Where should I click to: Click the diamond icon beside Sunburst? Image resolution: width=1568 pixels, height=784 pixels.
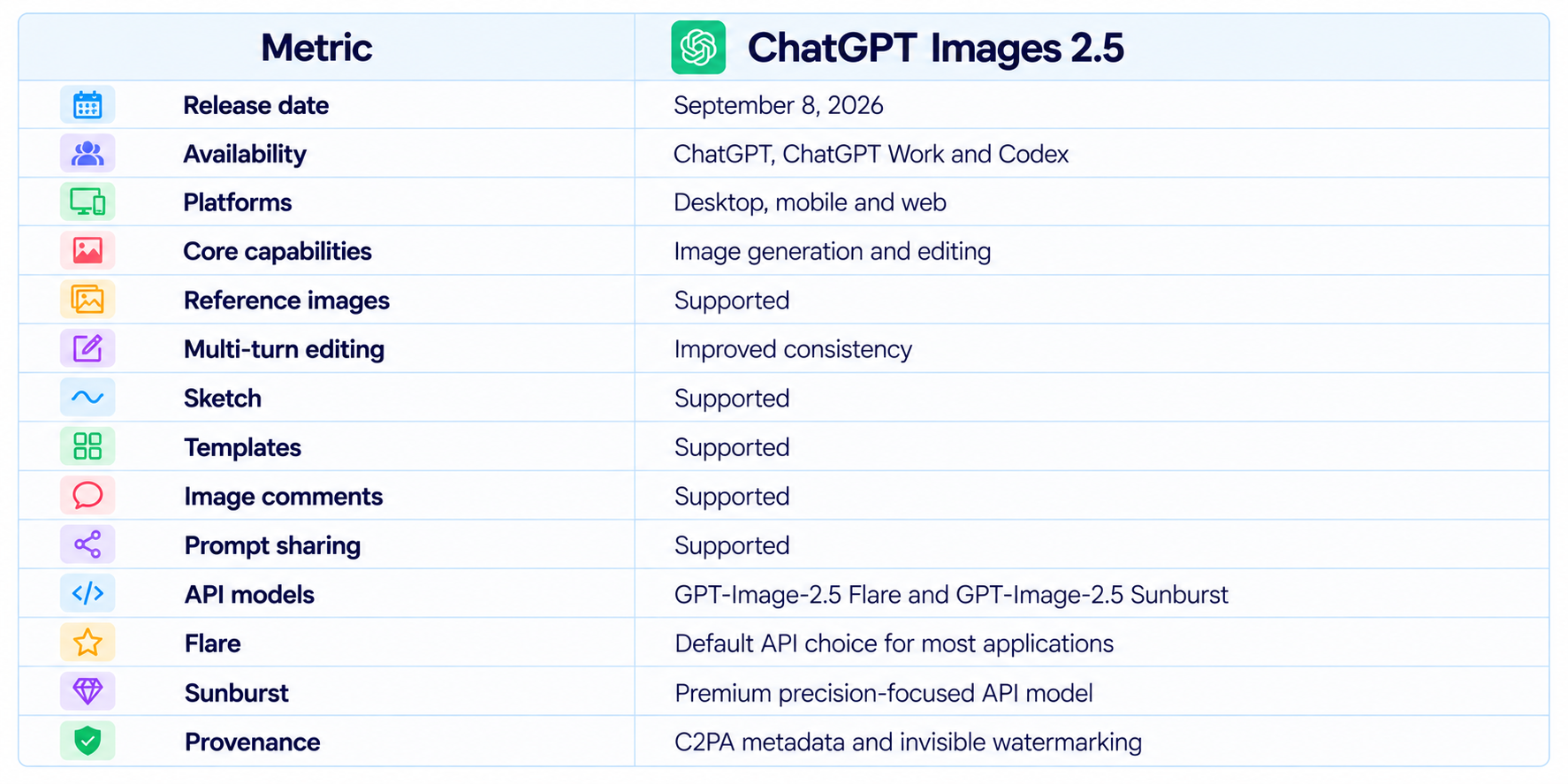click(x=88, y=691)
